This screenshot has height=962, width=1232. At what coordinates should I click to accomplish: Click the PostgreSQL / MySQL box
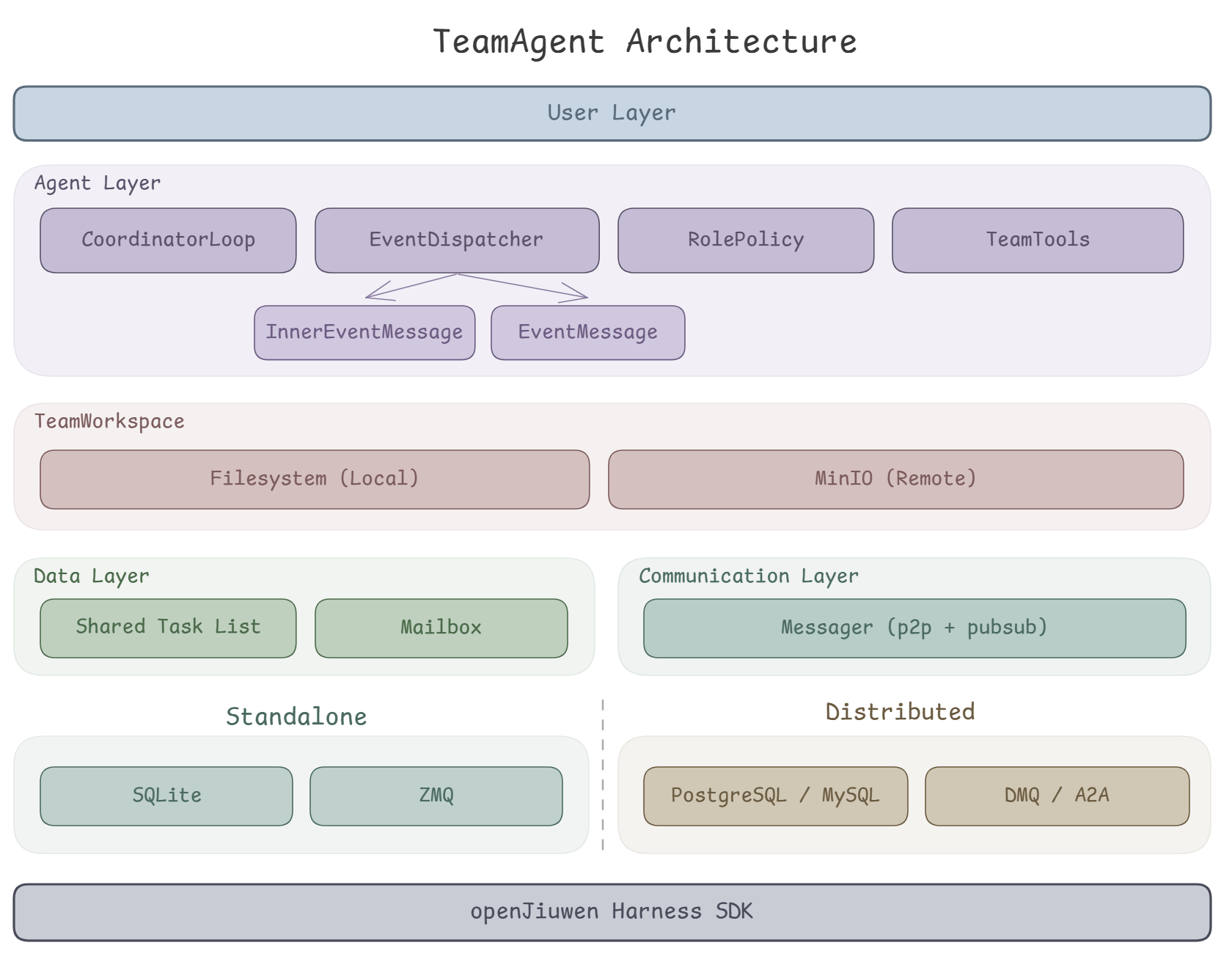[775, 796]
